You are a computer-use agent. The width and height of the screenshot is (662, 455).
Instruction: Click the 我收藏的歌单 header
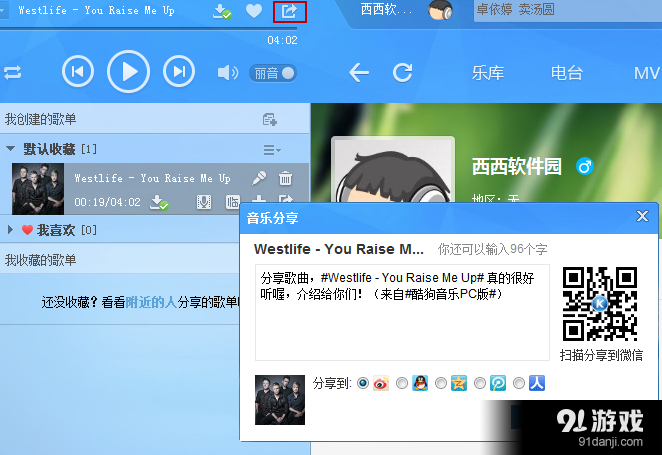coord(41,260)
